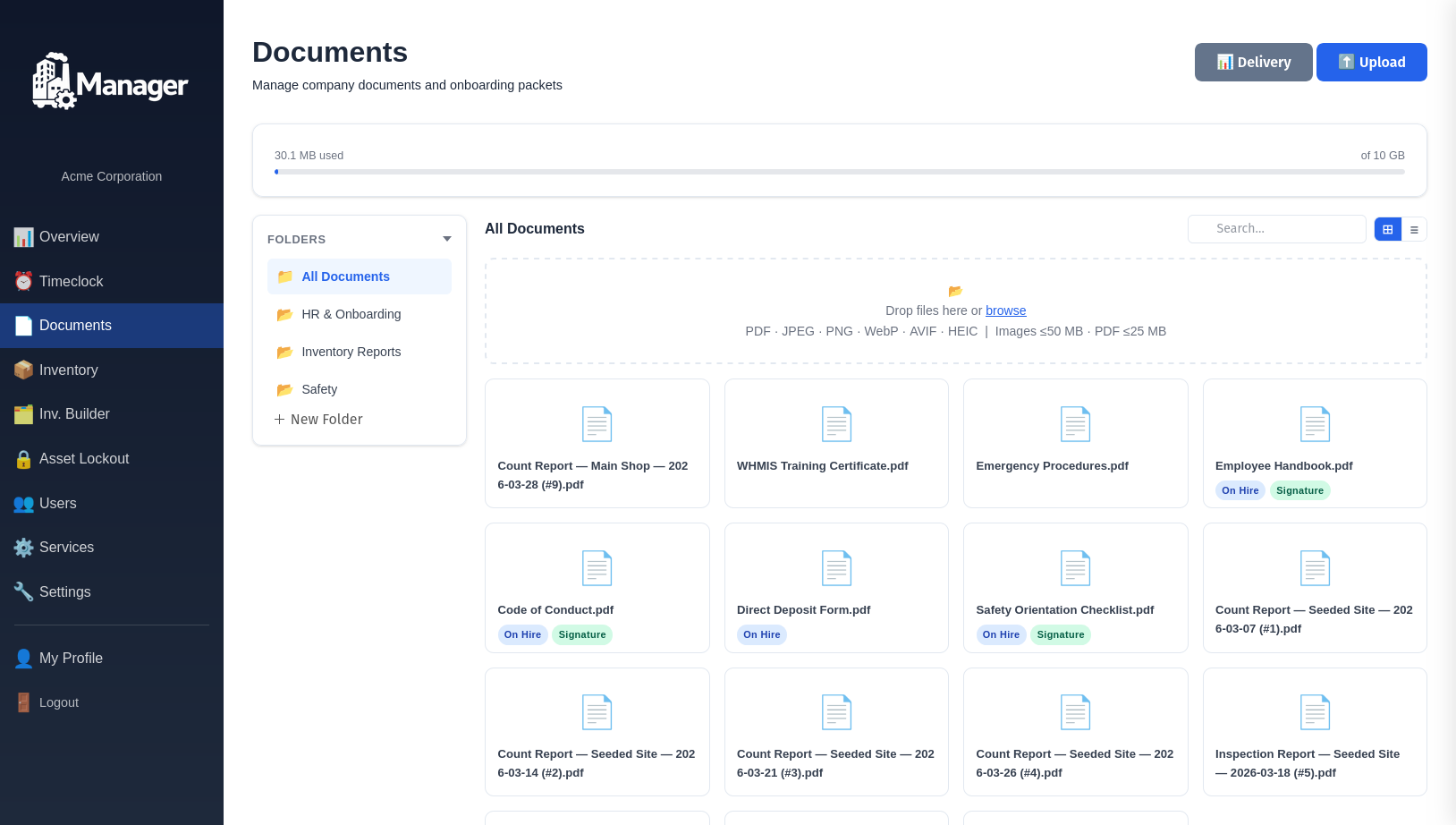
Task: Open the Users management section
Action: (x=57, y=503)
